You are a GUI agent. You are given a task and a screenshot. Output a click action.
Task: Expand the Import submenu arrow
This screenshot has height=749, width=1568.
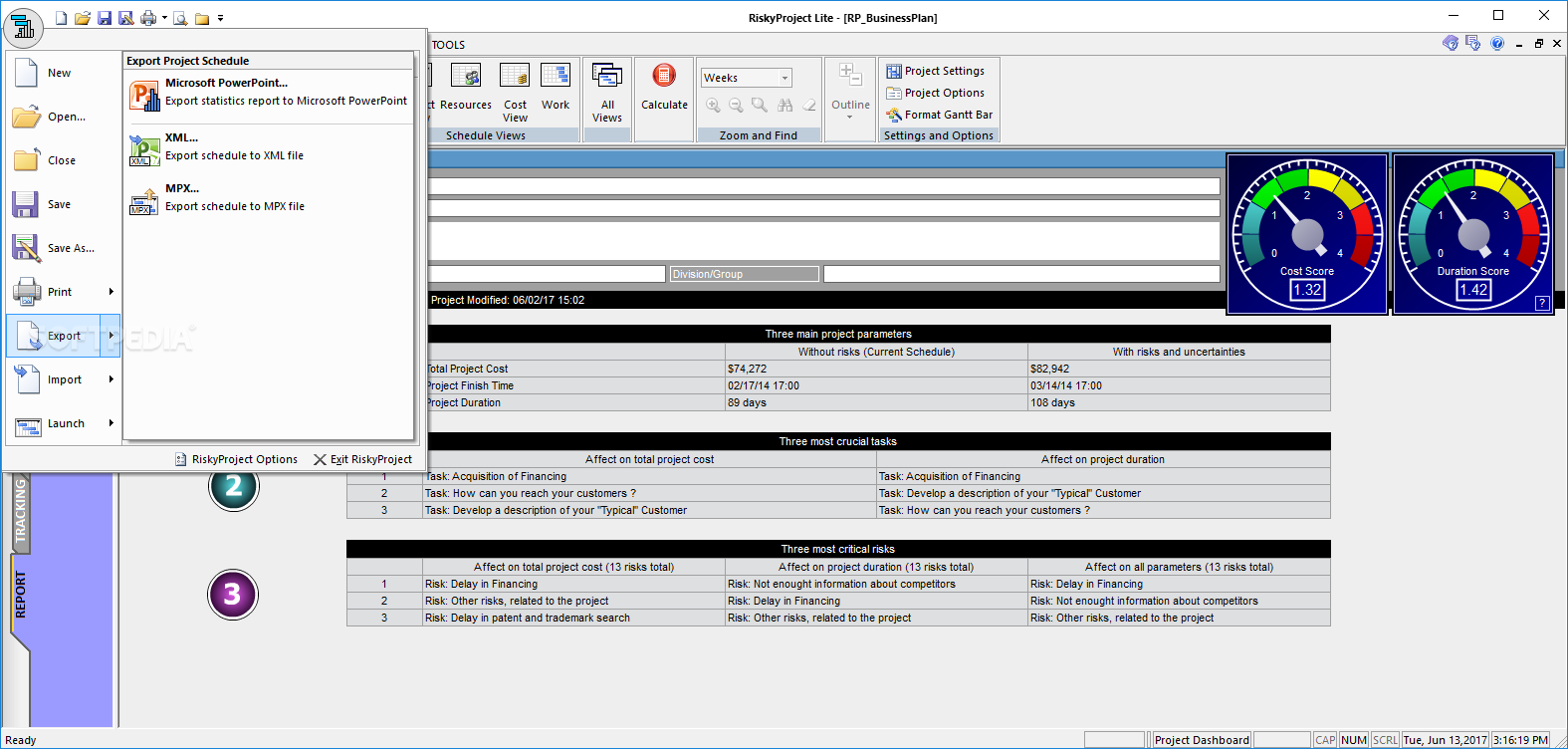(111, 379)
